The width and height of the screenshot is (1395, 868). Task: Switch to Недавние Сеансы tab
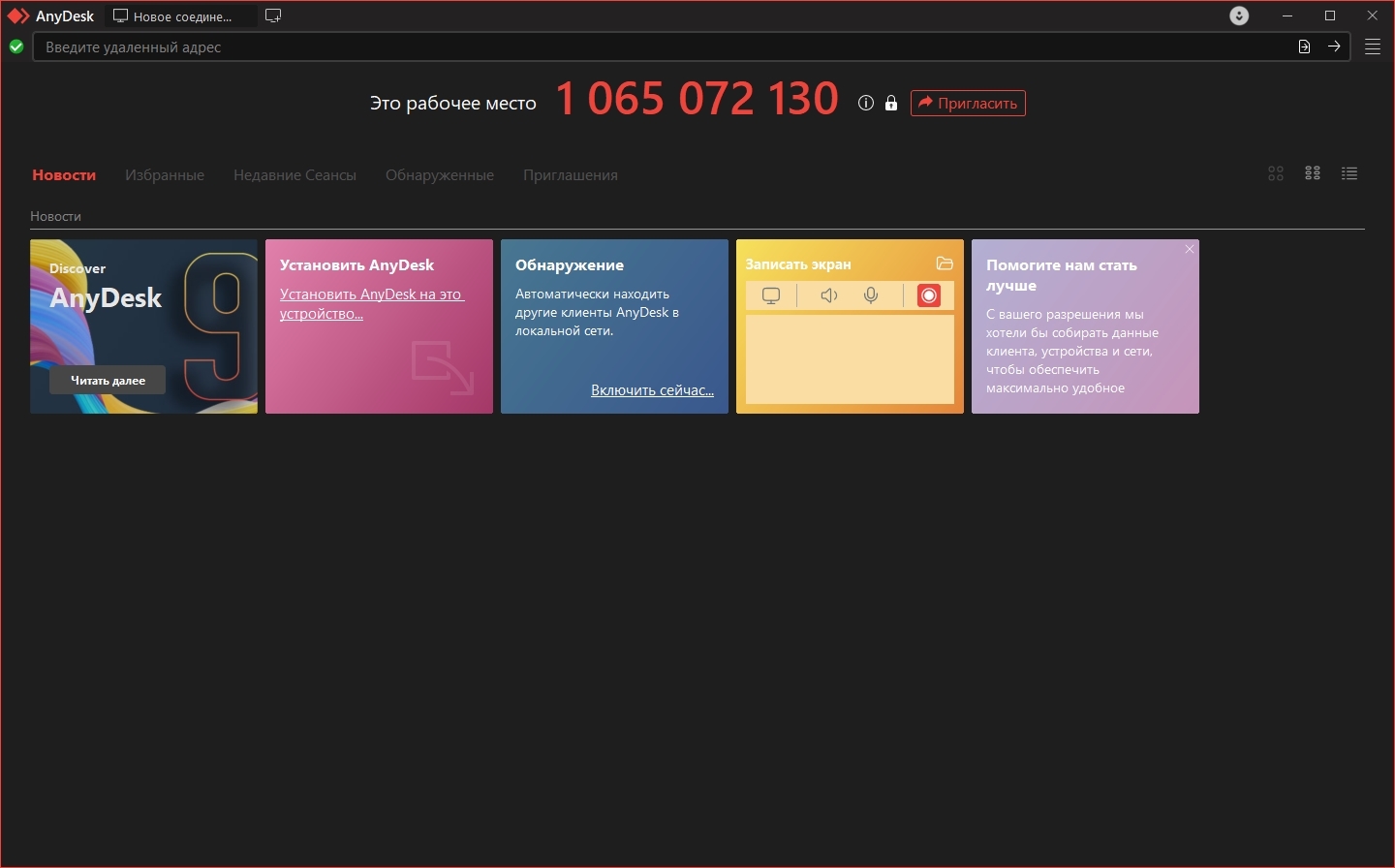294,175
